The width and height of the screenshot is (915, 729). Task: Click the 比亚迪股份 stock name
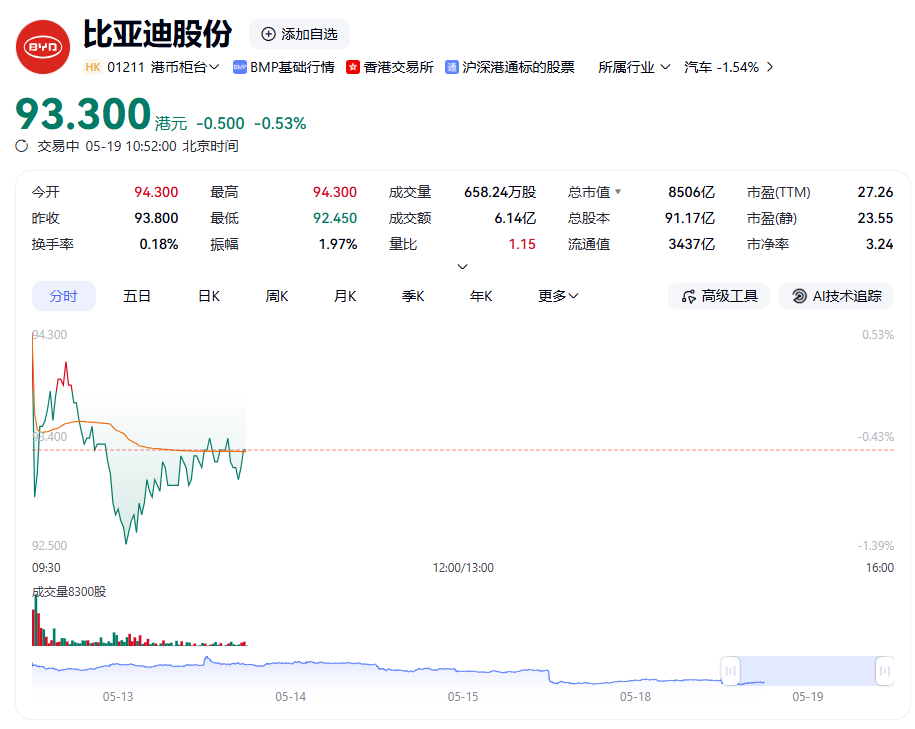[x=158, y=34]
